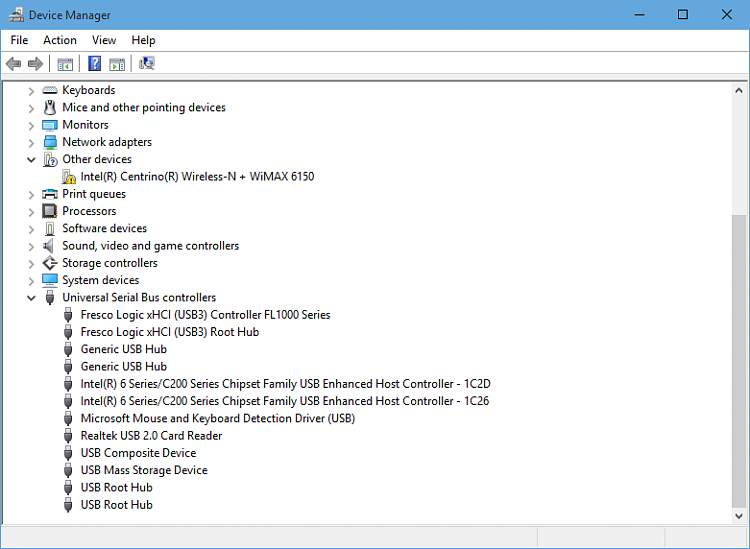Expand the Software devices category
The image size is (750, 549).
click(x=31, y=230)
